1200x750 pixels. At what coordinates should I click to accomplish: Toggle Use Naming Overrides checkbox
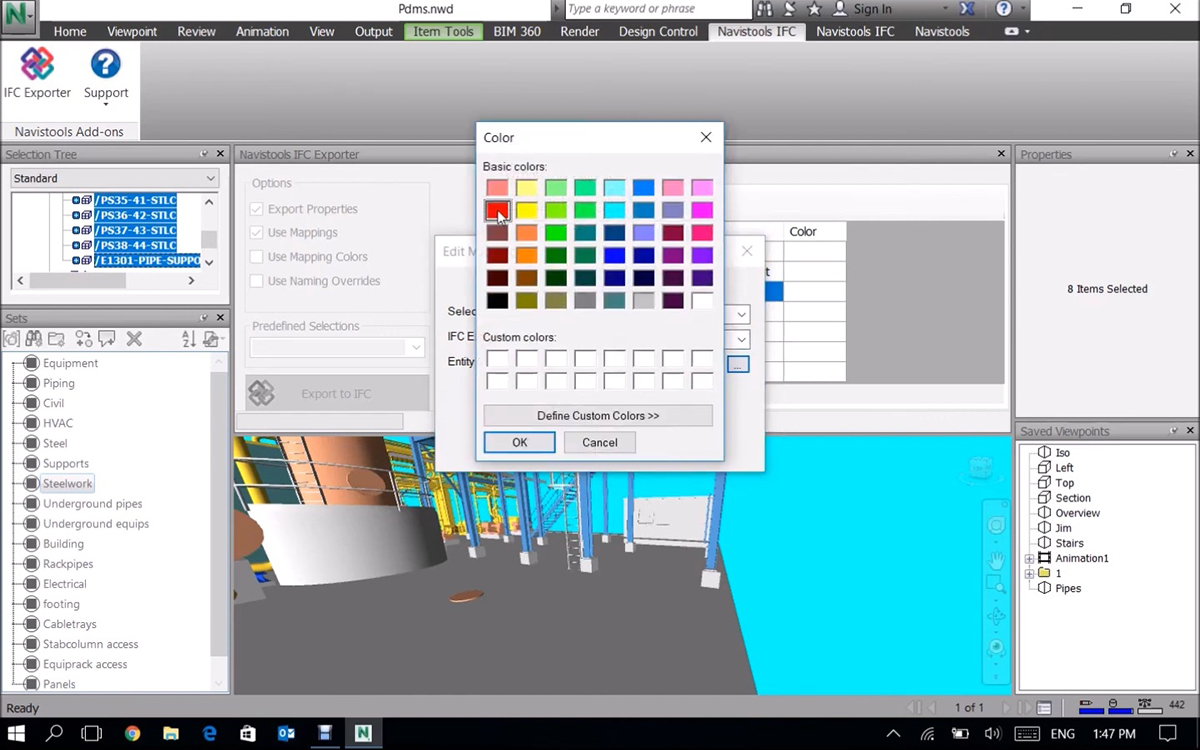point(257,281)
